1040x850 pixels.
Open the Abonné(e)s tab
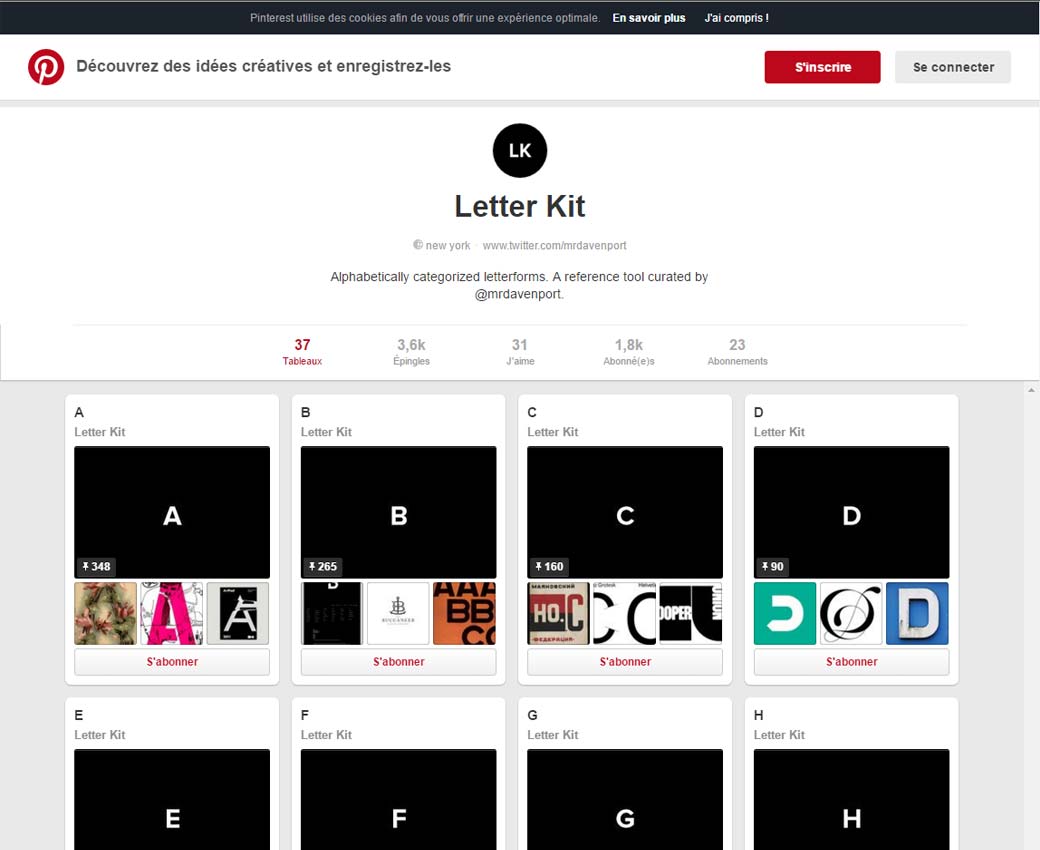click(x=629, y=351)
